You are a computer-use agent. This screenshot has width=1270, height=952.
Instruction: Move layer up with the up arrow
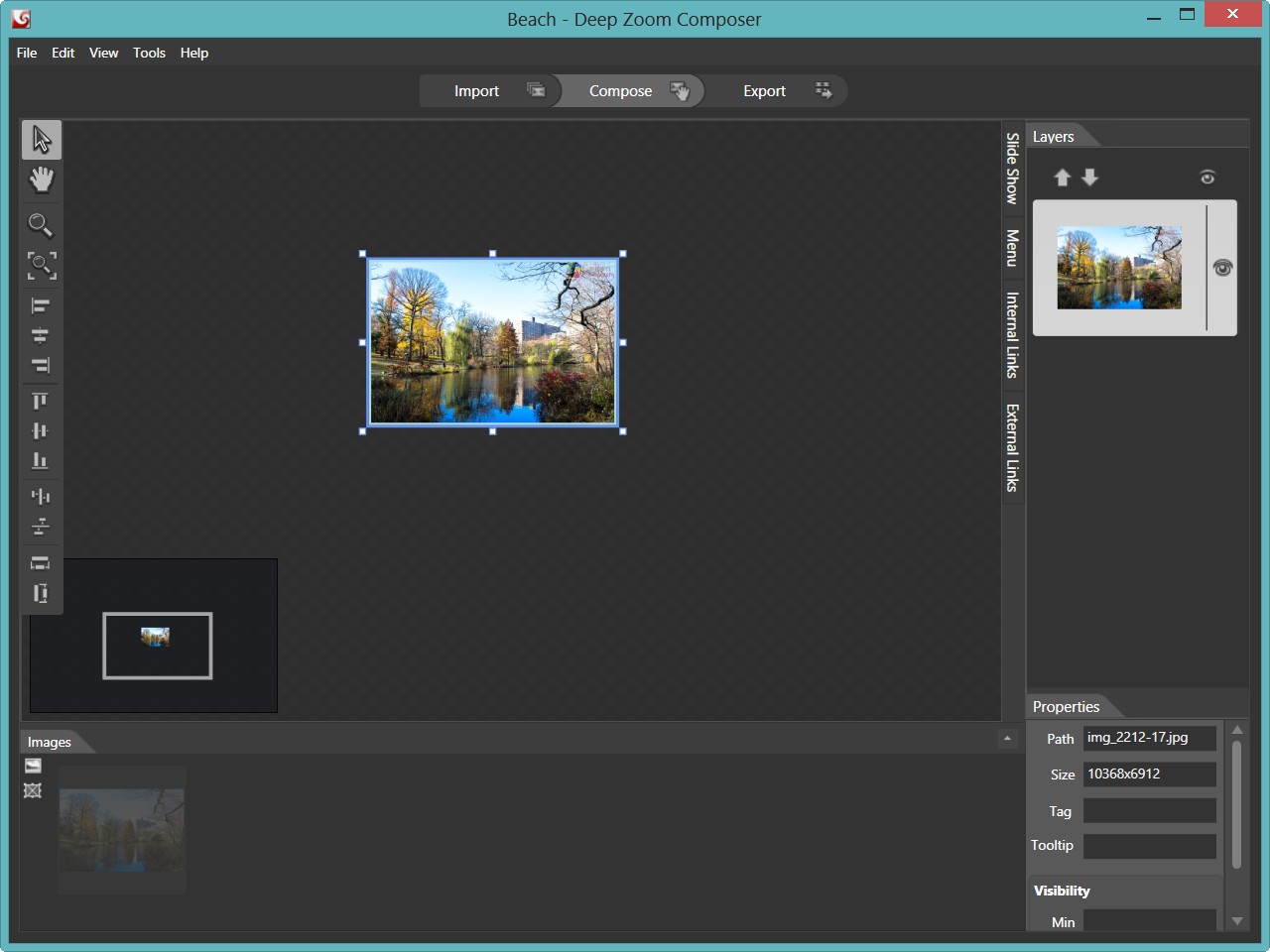[x=1063, y=178]
